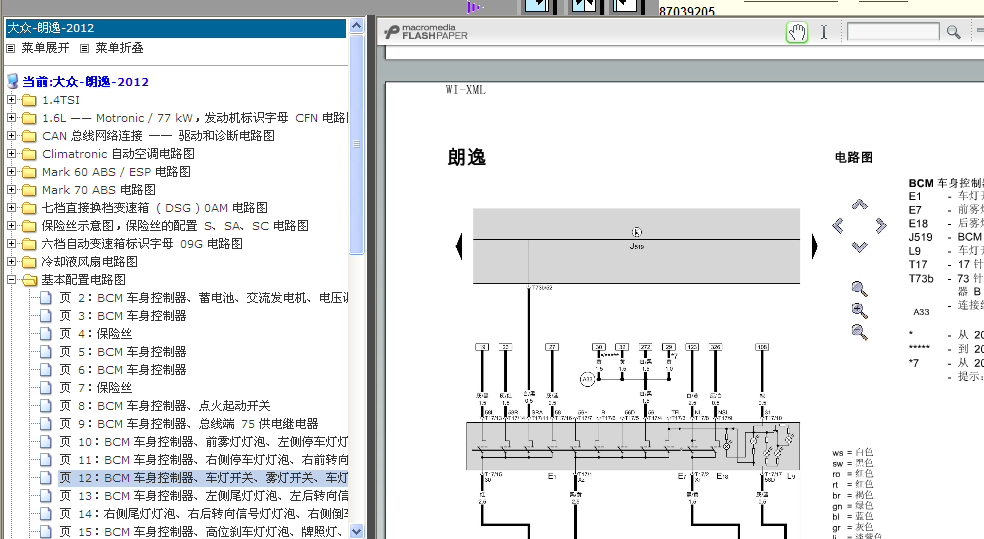984x539 pixels.
Task: Click the left arrow on the diagram navigator
Action: point(838,225)
